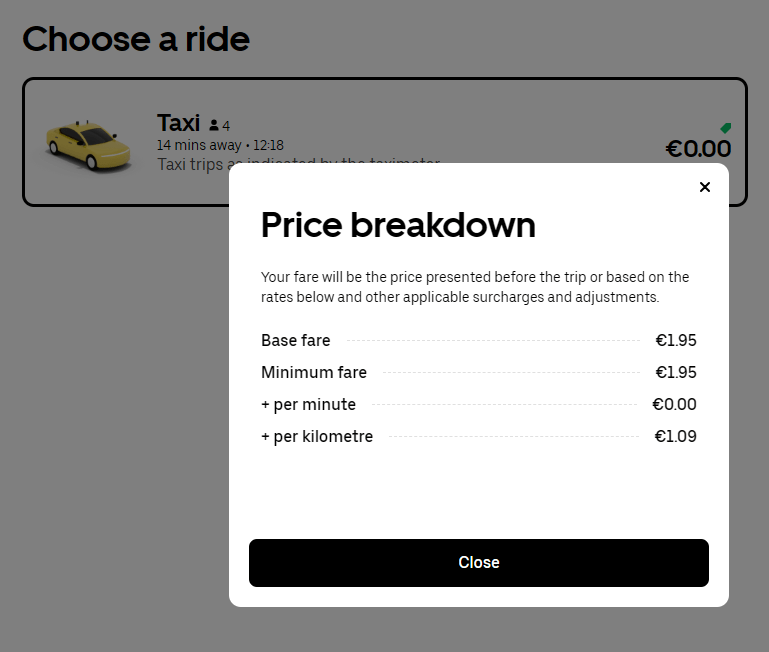This screenshot has width=769, height=652.
Task: Click the €0.00 ride price
Action: (x=698, y=149)
